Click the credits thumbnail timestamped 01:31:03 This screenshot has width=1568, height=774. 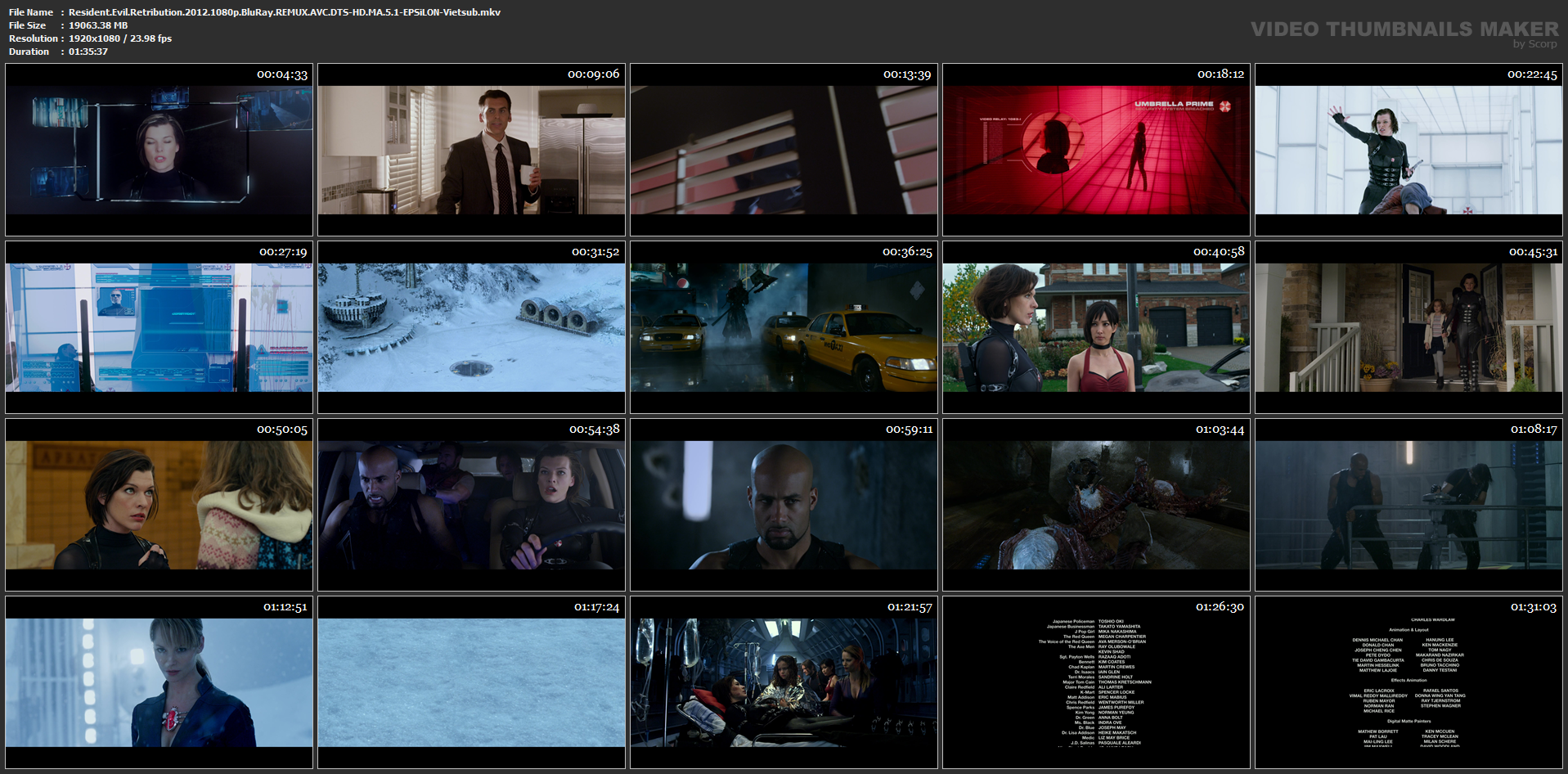[x=1409, y=682]
